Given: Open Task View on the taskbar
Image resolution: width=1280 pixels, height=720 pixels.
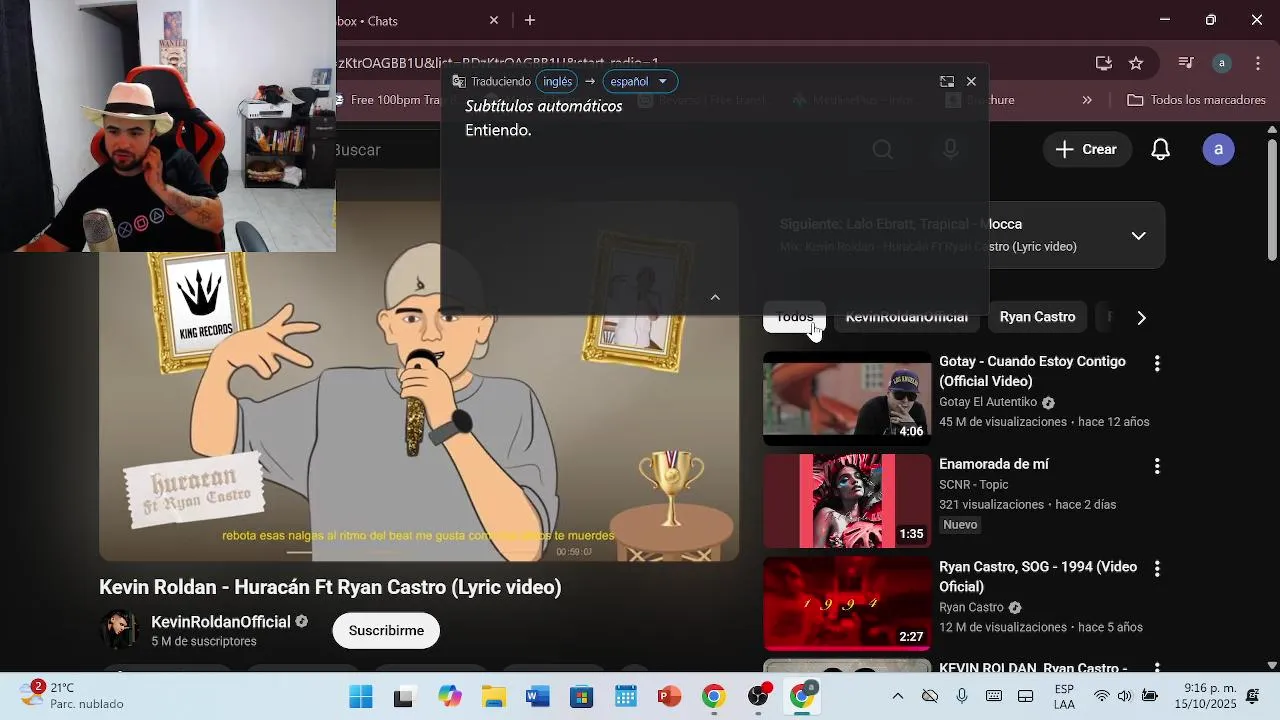Looking at the screenshot, I should (404, 697).
